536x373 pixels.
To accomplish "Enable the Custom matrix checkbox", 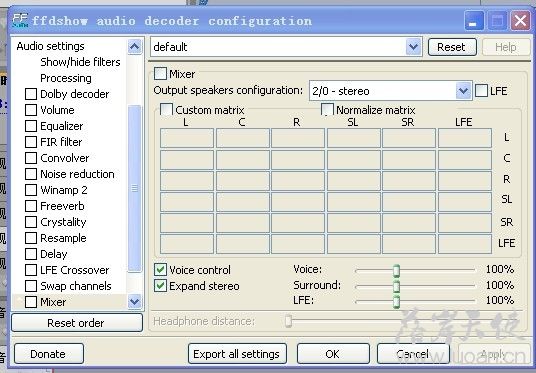I will pyautogui.click(x=166, y=110).
